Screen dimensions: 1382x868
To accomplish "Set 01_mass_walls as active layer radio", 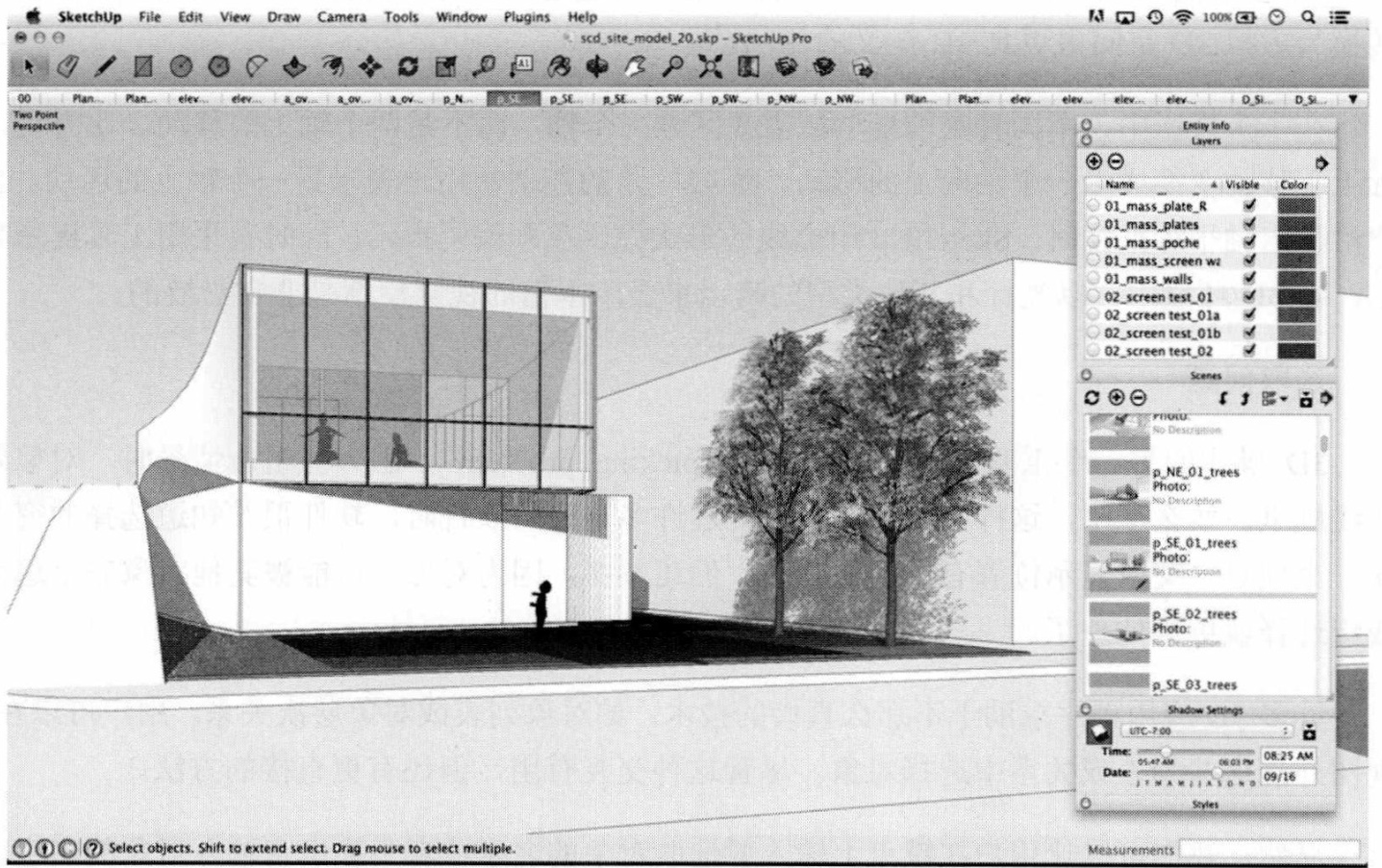I will pos(1093,279).
